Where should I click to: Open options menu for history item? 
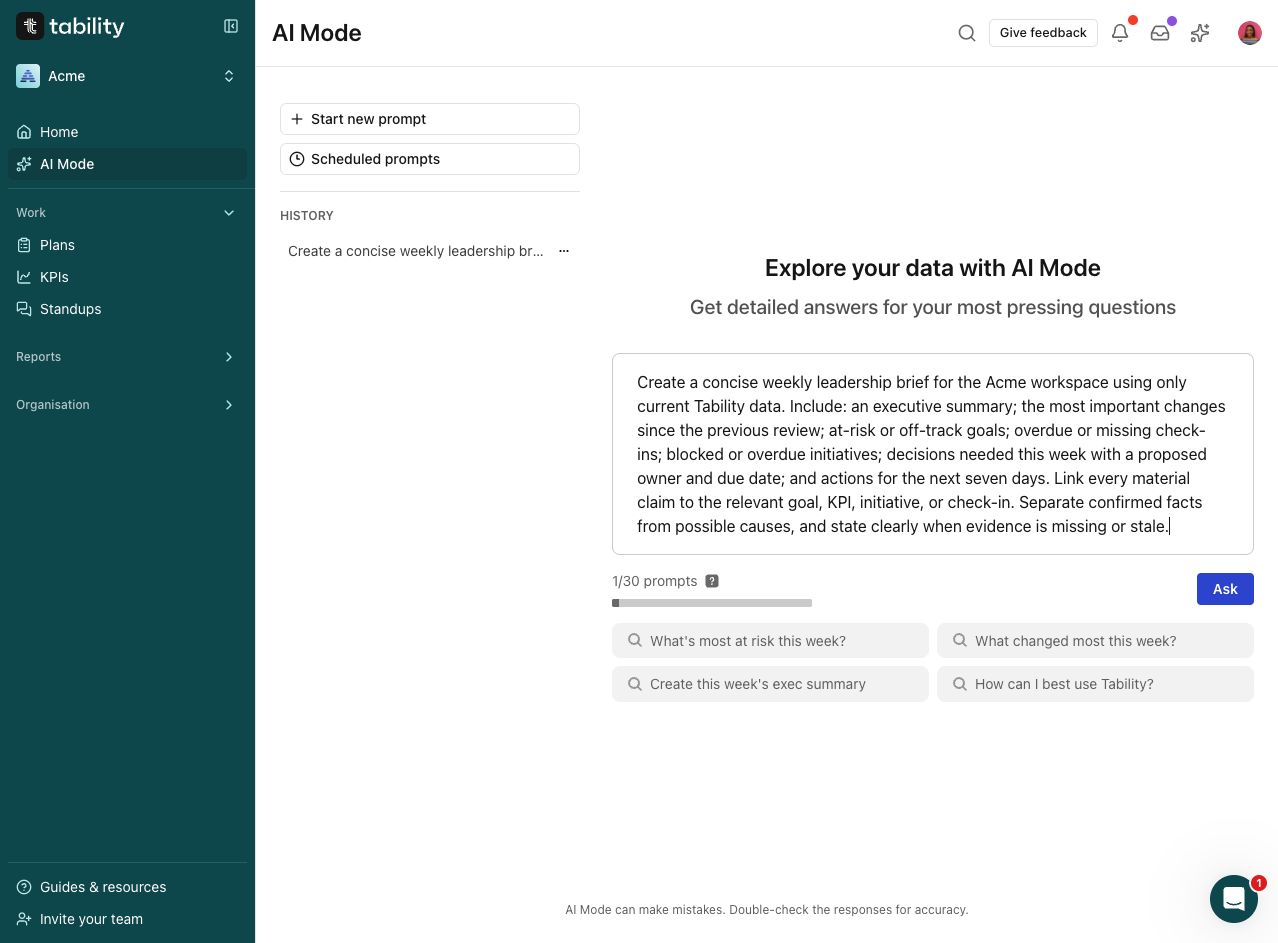(x=564, y=251)
